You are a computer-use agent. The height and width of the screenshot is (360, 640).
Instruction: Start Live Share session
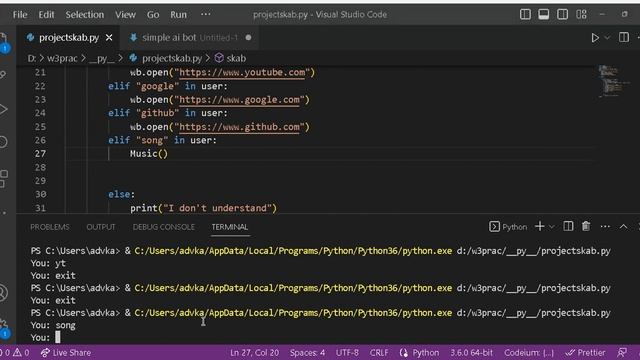click(x=66, y=353)
